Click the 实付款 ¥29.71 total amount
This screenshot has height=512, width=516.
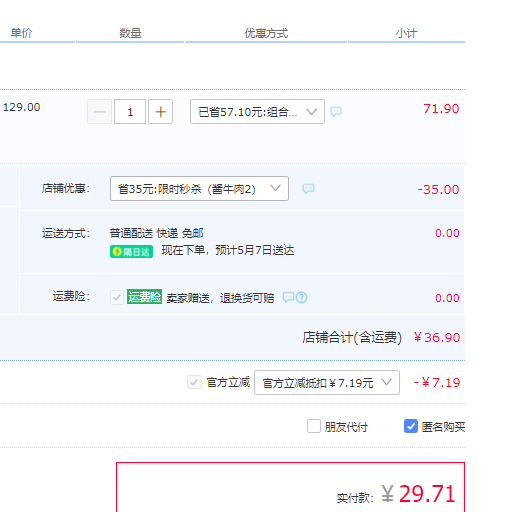click(418, 494)
